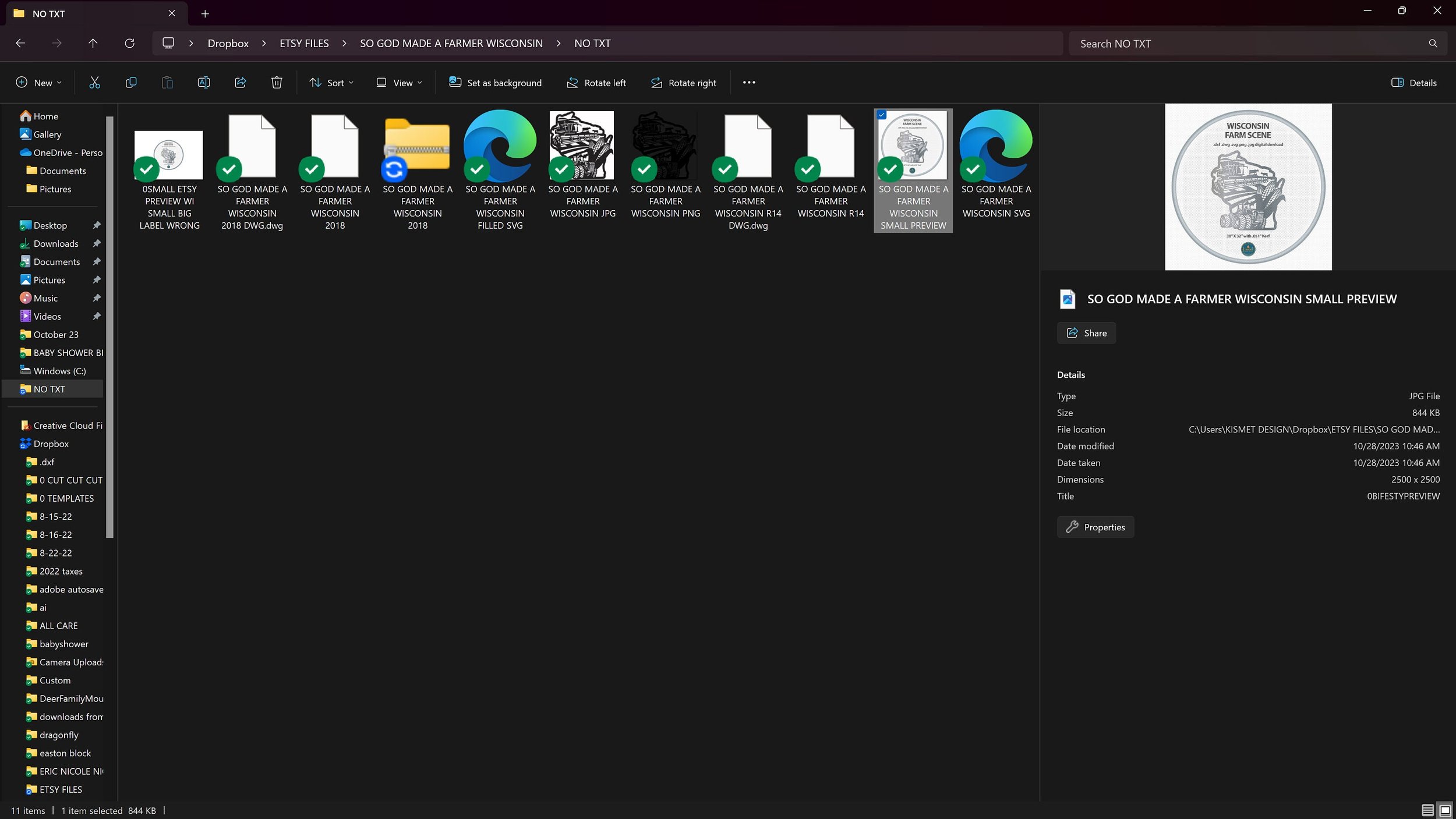Open a new tab with plus button
This screenshot has height=819, width=1456.
coord(205,13)
